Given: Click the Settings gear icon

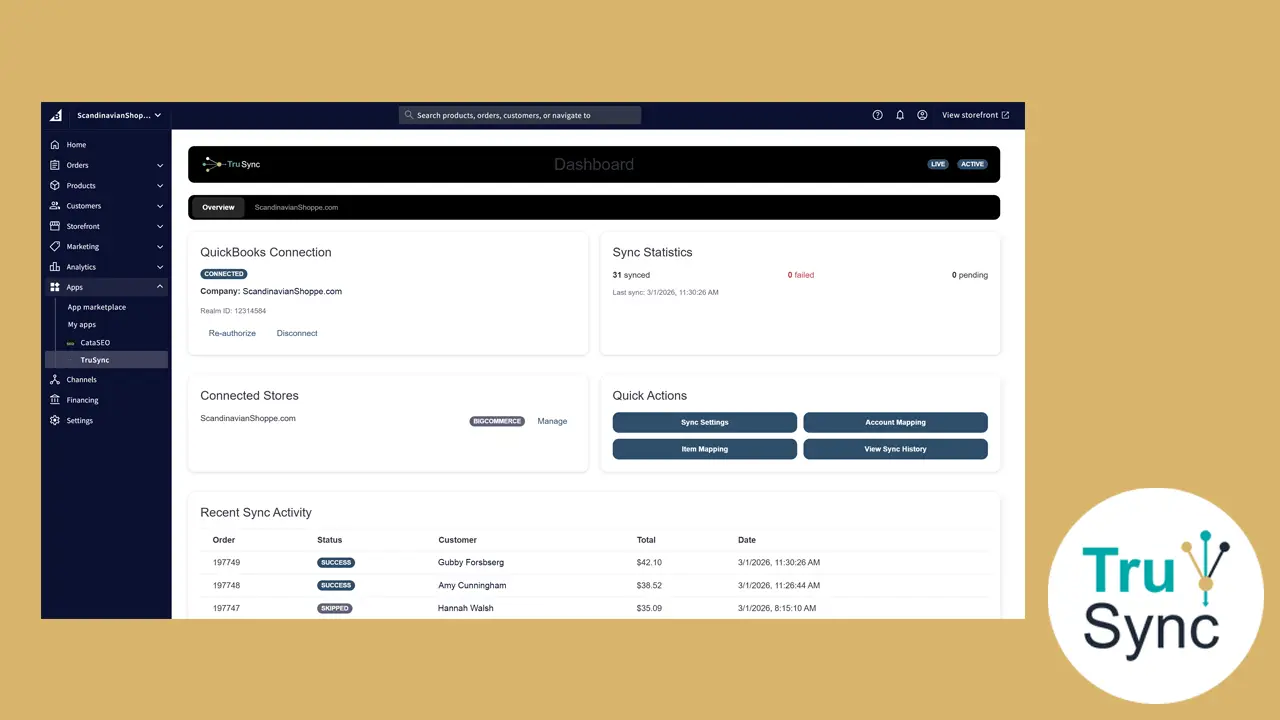Looking at the screenshot, I should point(55,420).
